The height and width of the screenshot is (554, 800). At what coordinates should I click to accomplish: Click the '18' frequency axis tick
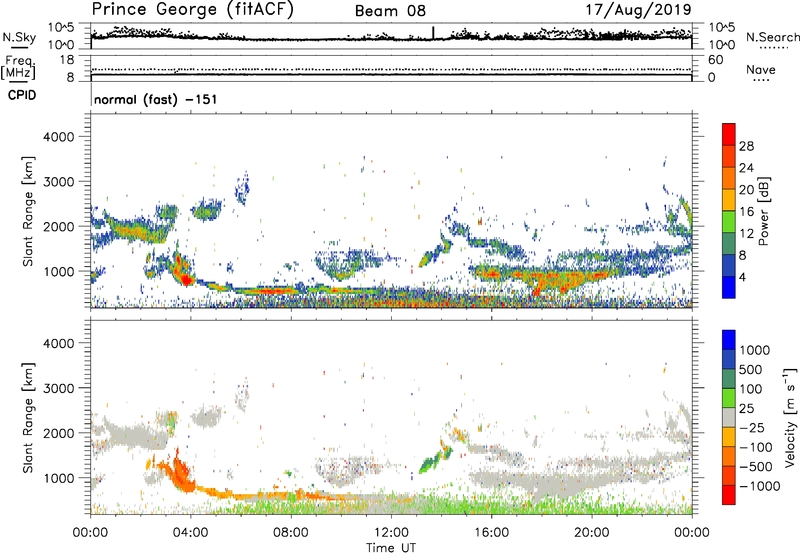[x=67, y=60]
